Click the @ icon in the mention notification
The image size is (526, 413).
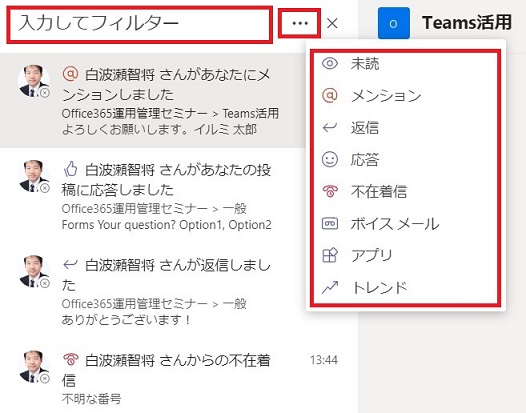pos(70,73)
